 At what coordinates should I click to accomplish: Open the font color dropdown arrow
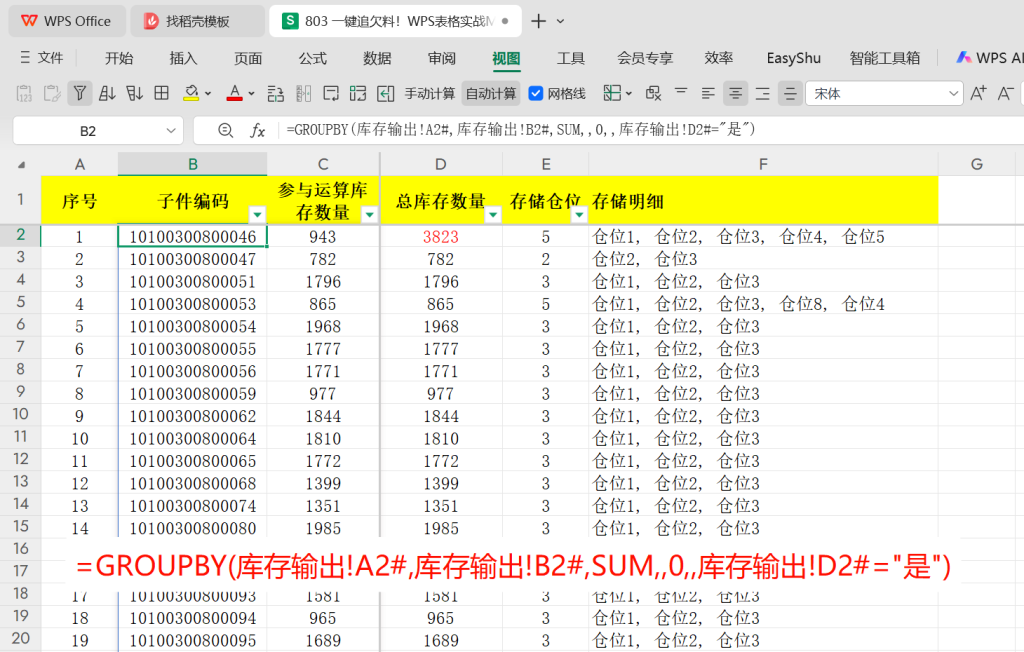251,94
